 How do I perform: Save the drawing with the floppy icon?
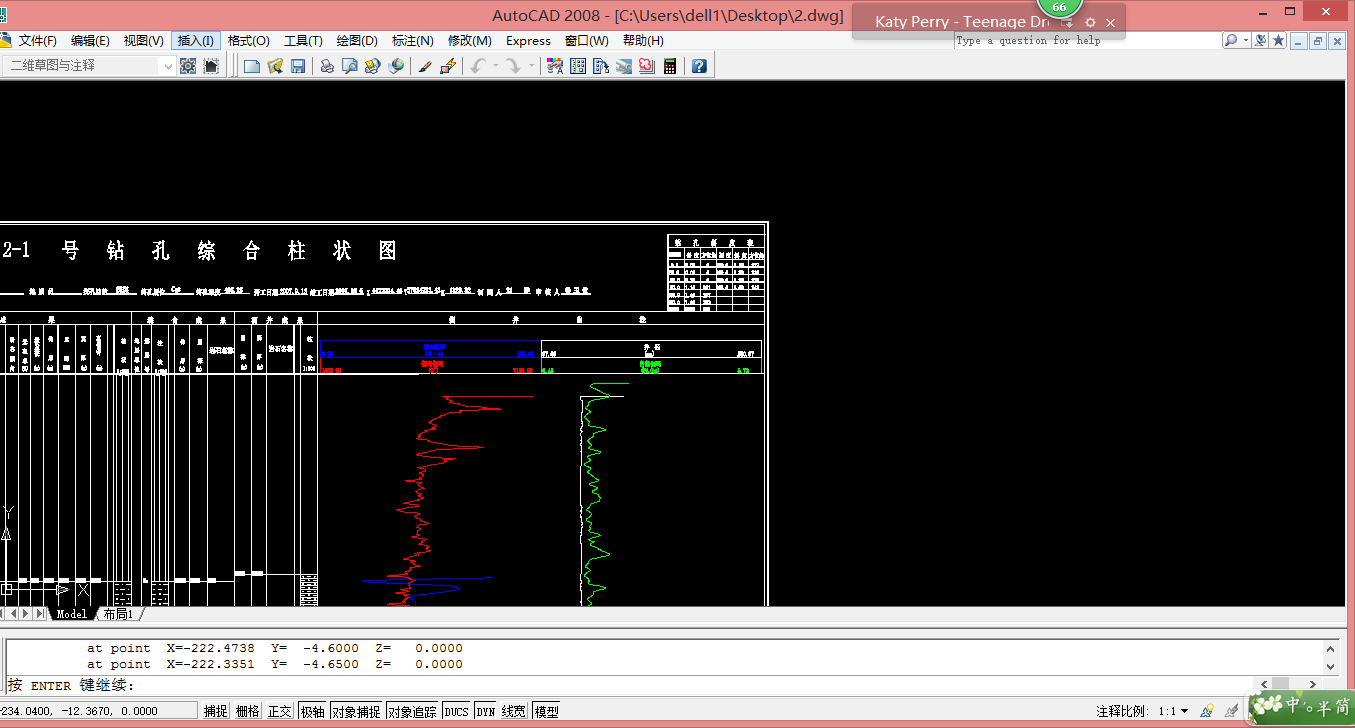pyautogui.click(x=297, y=66)
